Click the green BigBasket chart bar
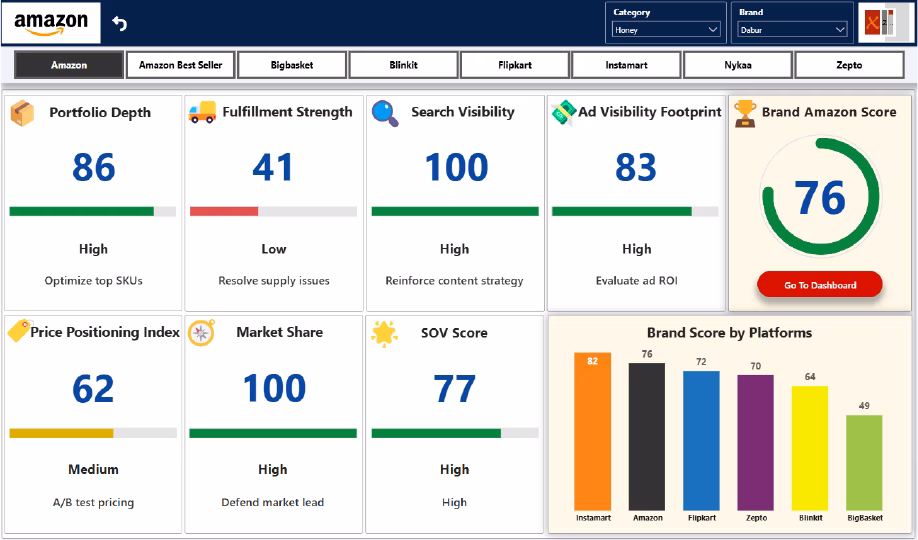This screenshot has height=540, width=918. pos(864,463)
